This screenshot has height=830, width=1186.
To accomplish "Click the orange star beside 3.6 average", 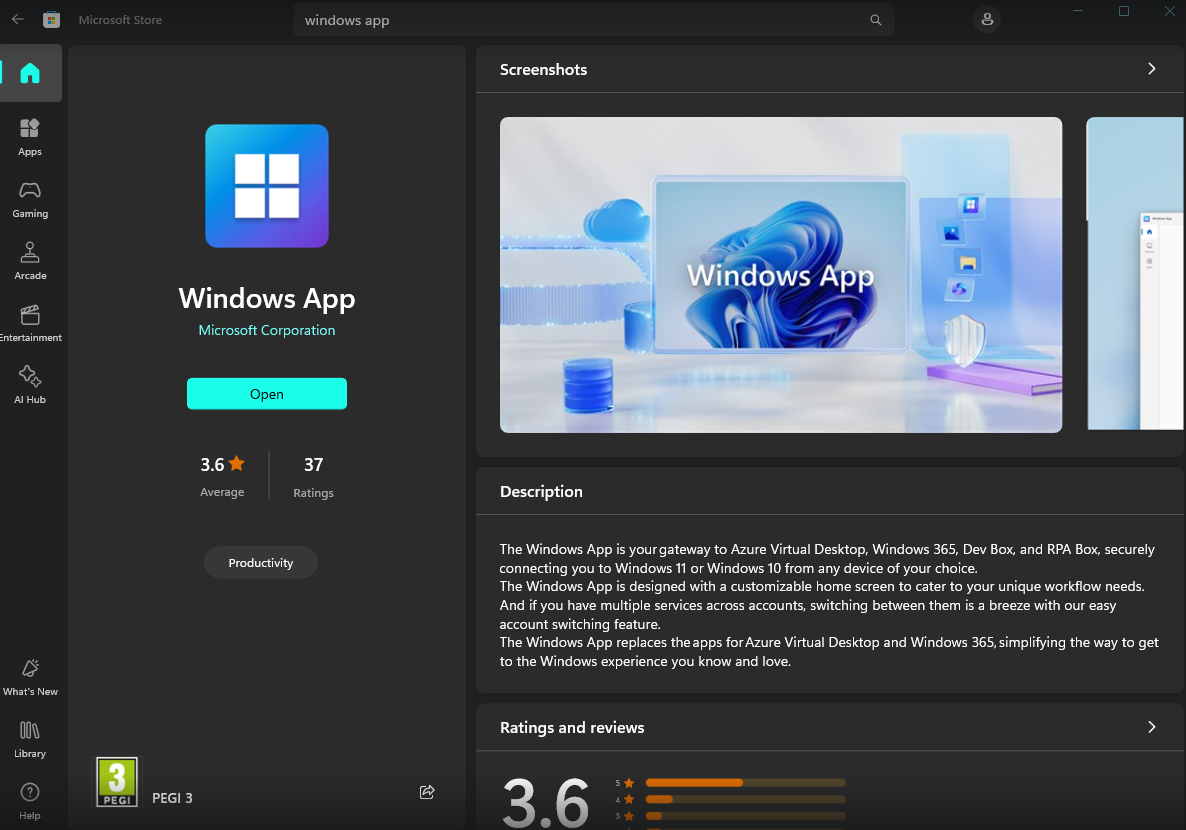I will pos(237,463).
